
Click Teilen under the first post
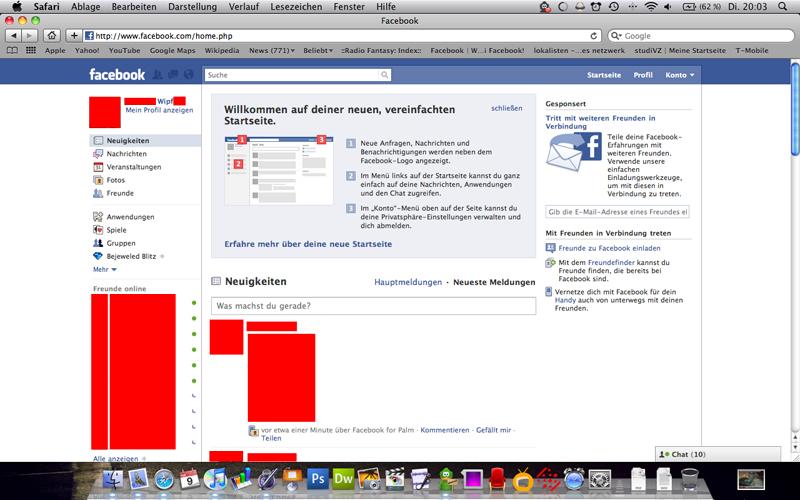coord(271,438)
